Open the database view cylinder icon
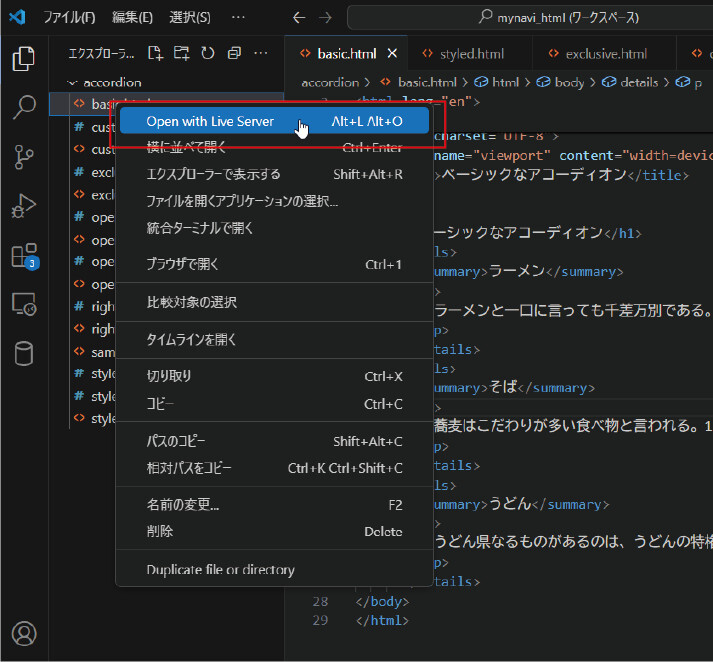This screenshot has width=713, height=662. point(24,353)
